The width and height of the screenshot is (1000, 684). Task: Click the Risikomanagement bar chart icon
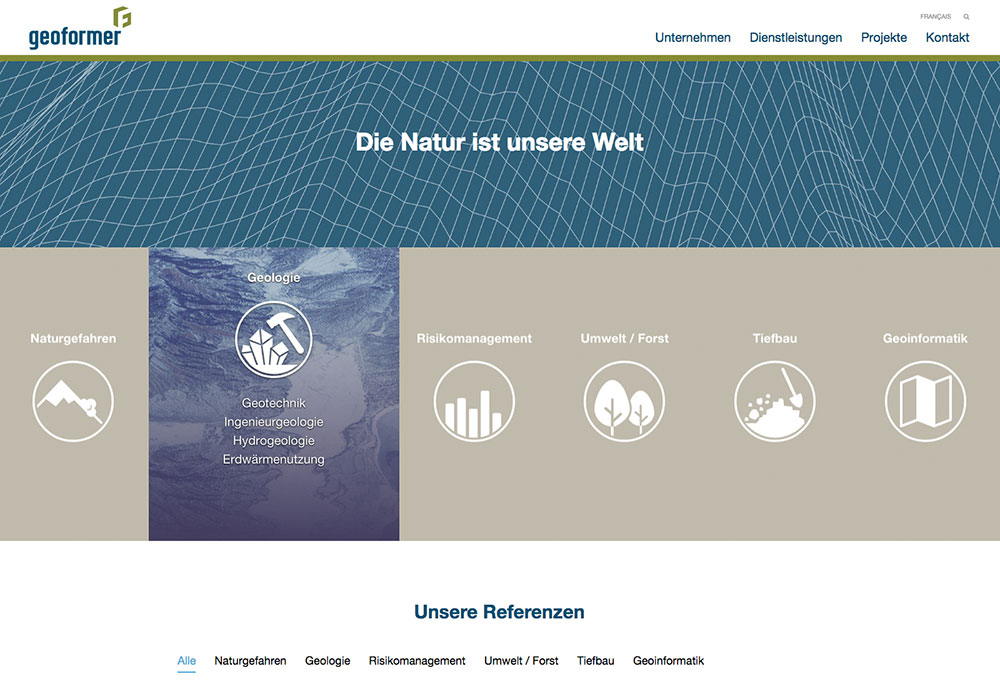coord(474,401)
